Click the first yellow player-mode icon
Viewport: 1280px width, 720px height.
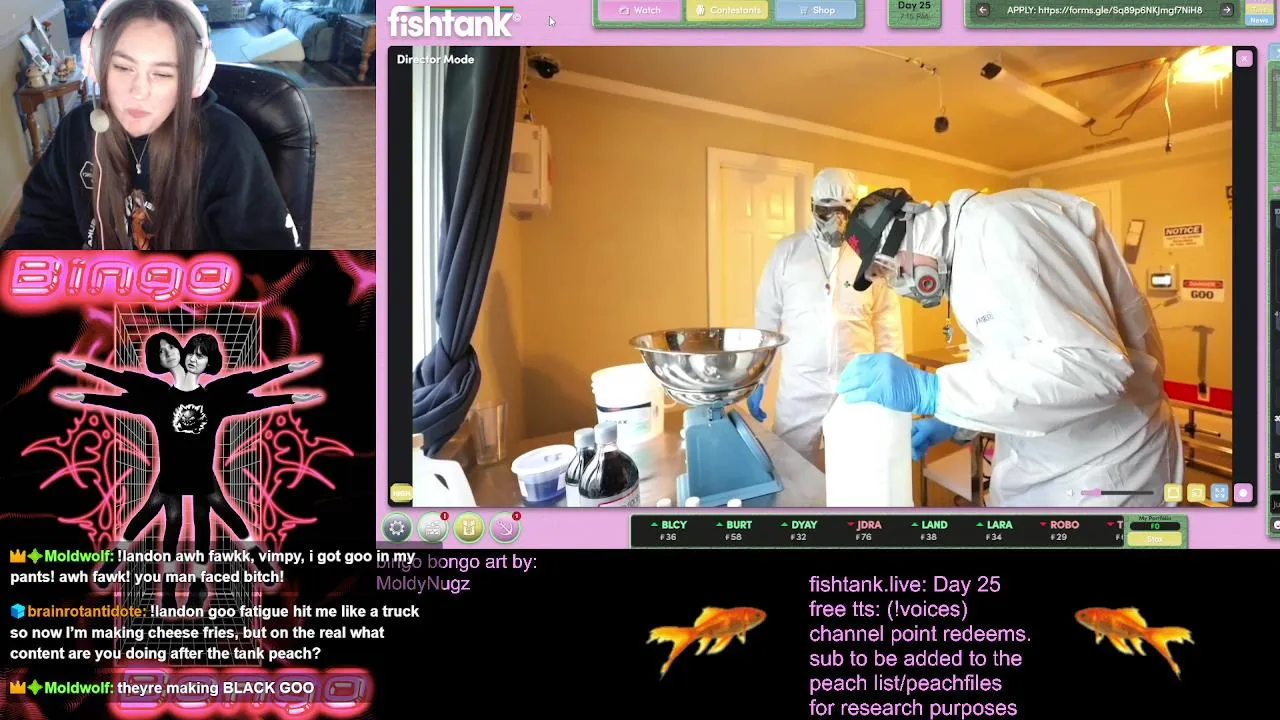pyautogui.click(x=1173, y=493)
